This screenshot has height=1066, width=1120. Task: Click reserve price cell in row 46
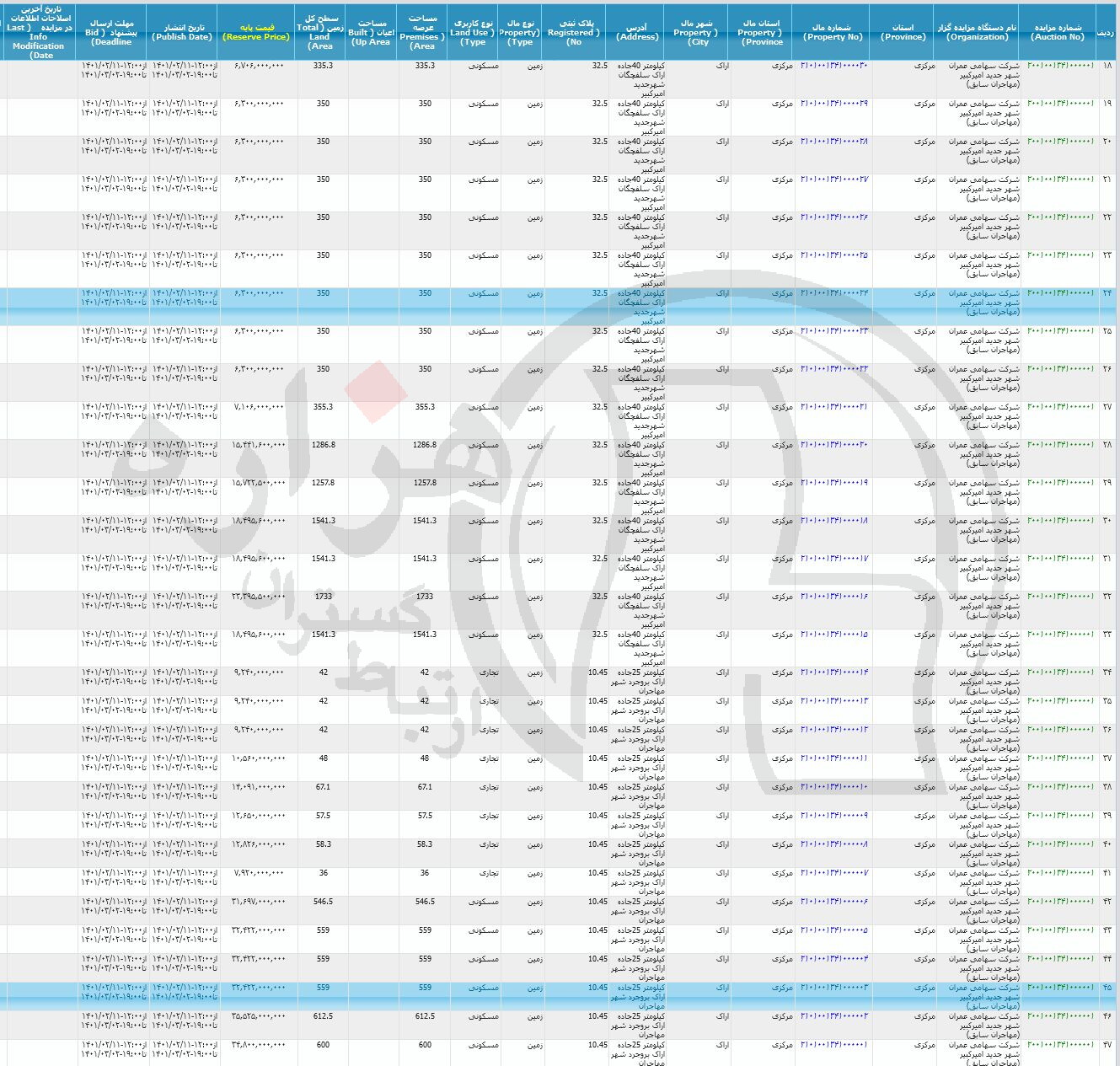(258, 1016)
